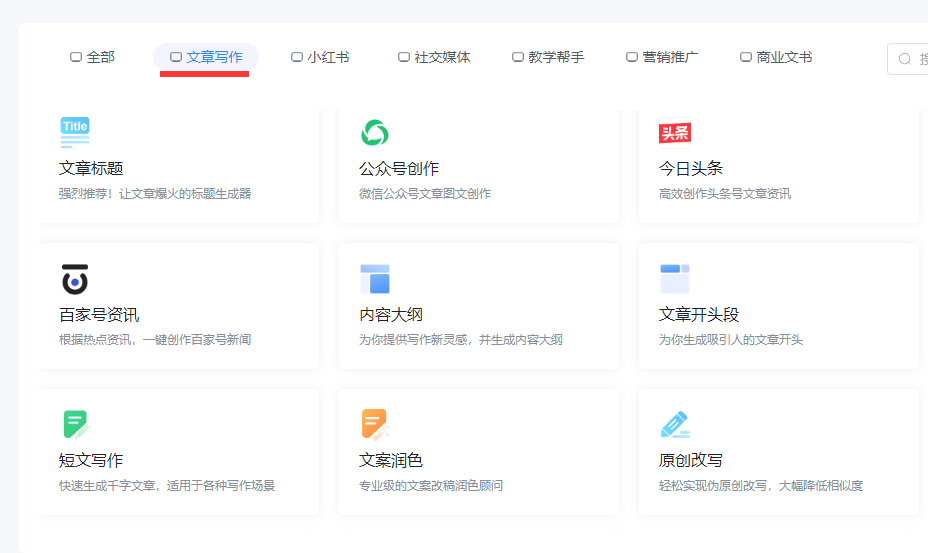Select the 营销推广 tab
The width and height of the screenshot is (928, 553).
(662, 57)
